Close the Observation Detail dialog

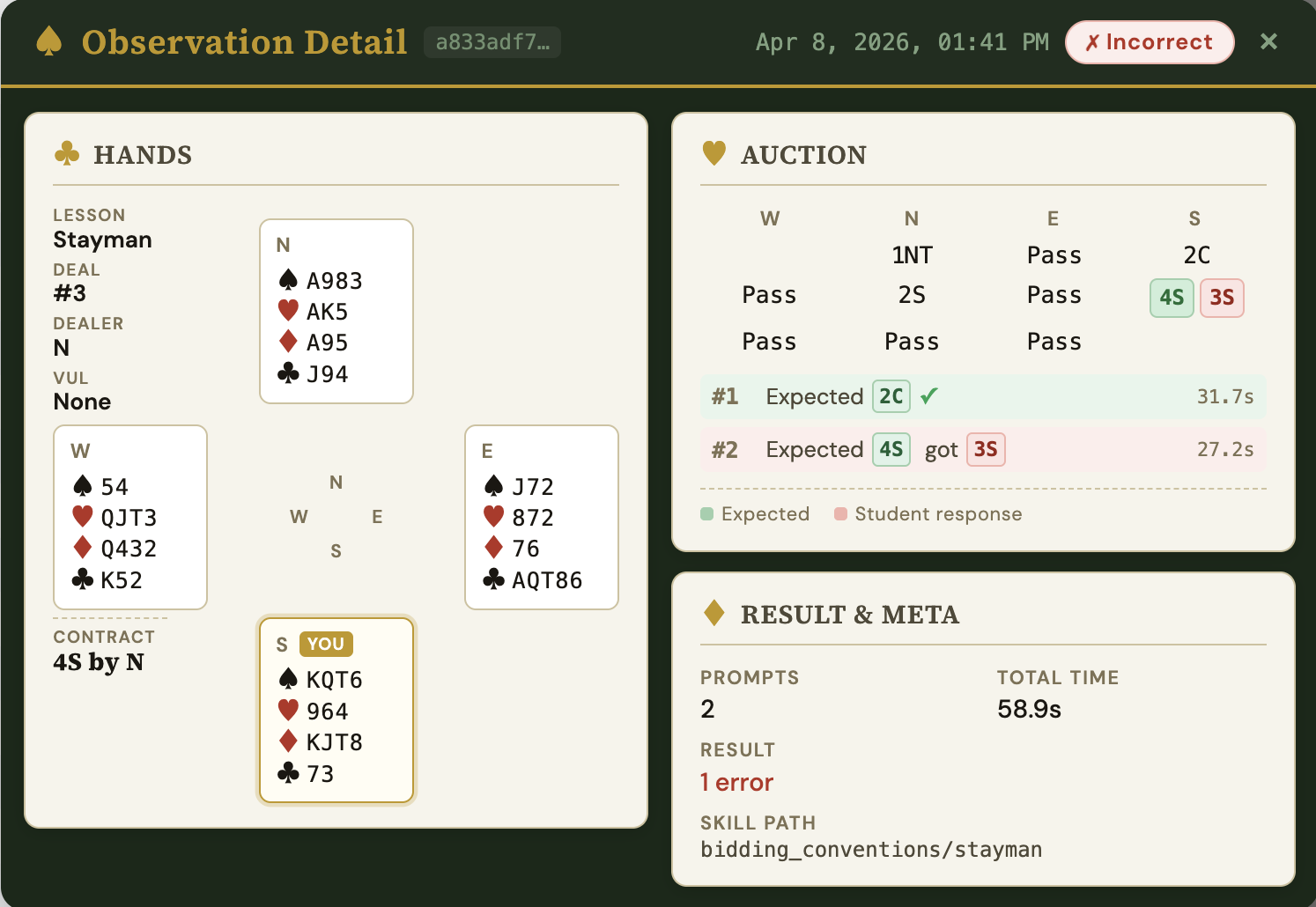(1268, 41)
